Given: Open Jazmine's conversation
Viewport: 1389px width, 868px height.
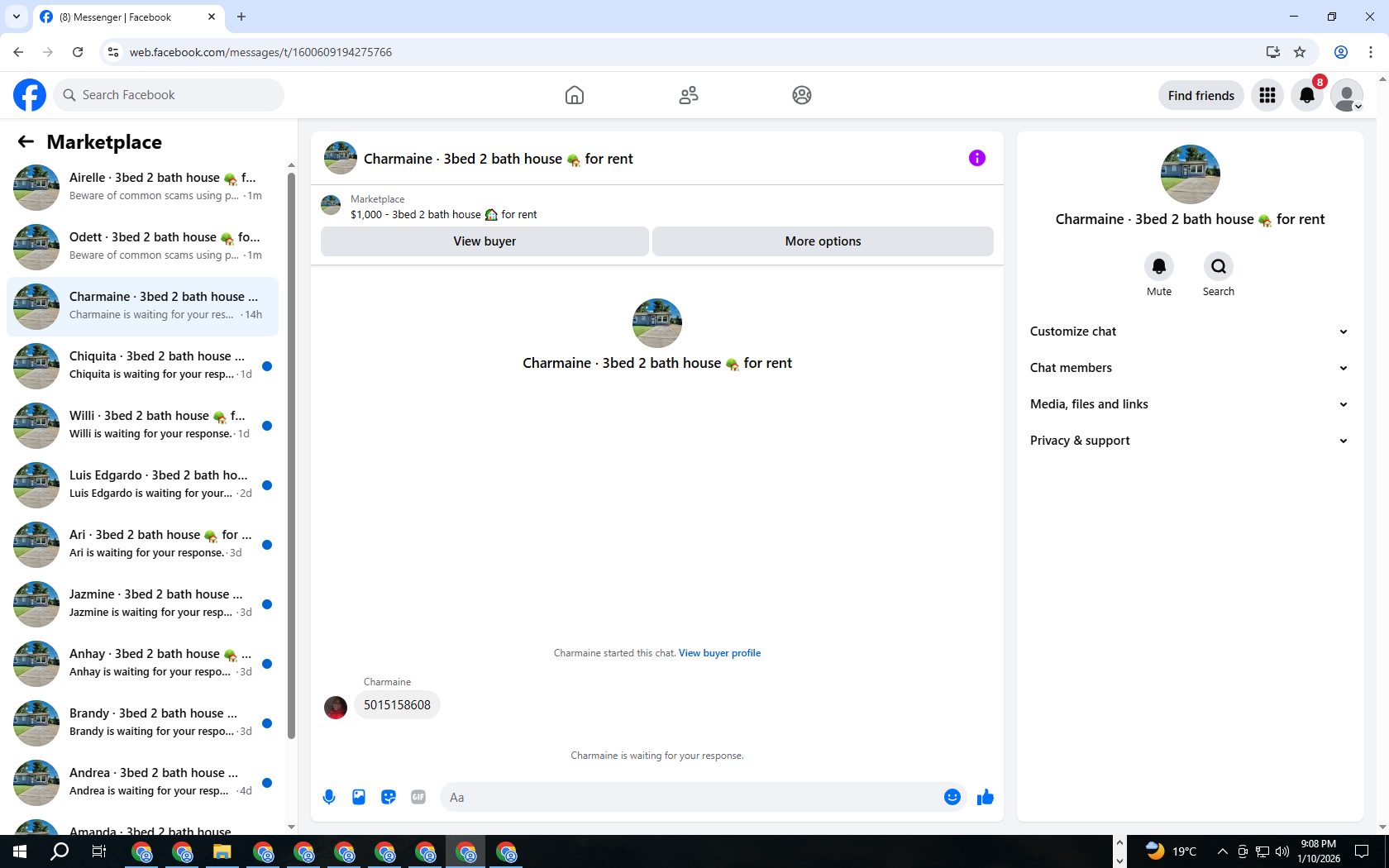Looking at the screenshot, I should point(142,604).
